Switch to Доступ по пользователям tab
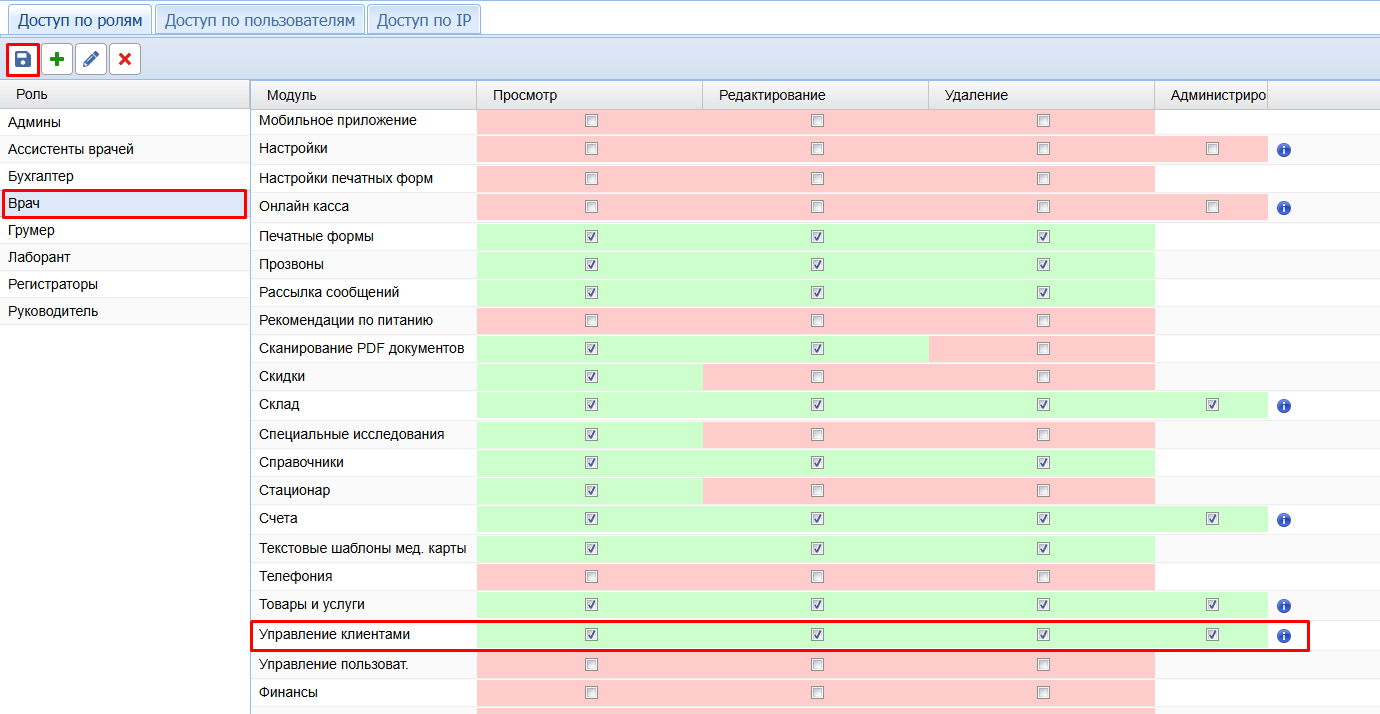This screenshot has width=1380, height=714. (x=260, y=20)
